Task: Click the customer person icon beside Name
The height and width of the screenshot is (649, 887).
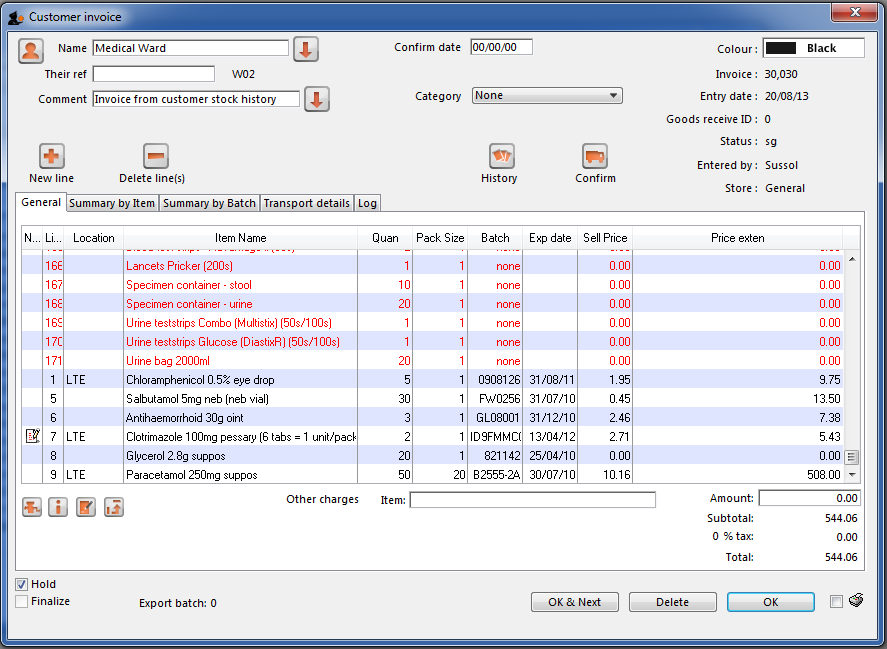Action: click(31, 50)
